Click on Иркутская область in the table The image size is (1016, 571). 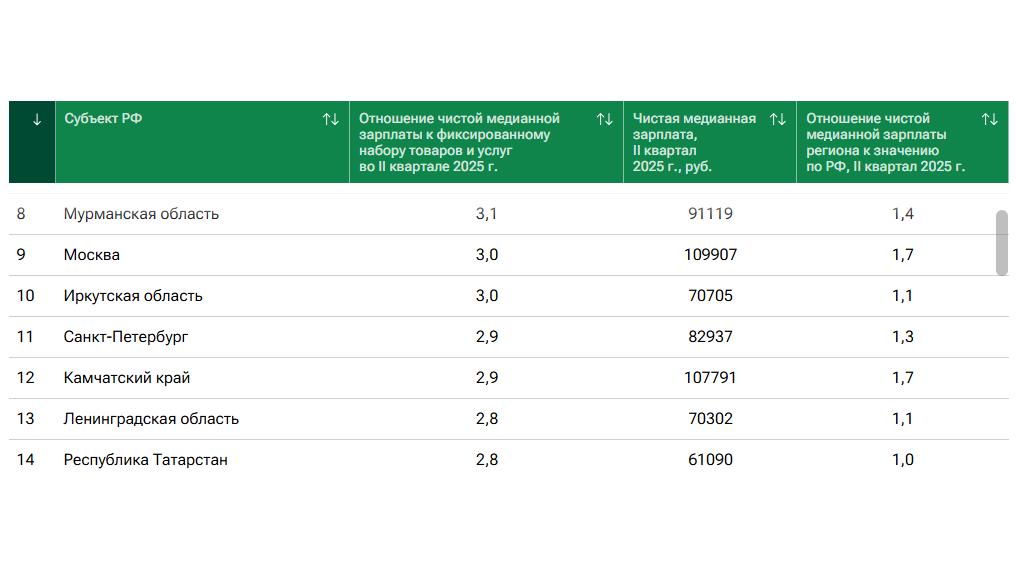133,296
